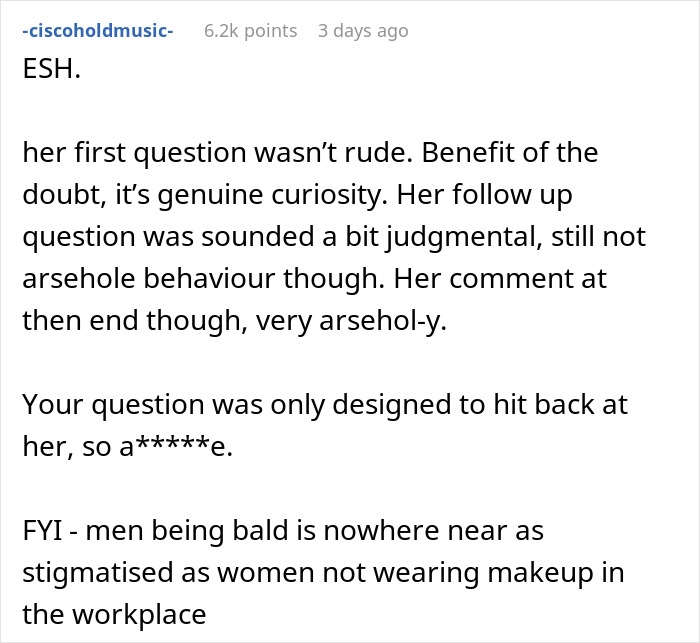Open the -ciscoholdmusic- user profile link
The width and height of the screenshot is (700, 643).
(x=98, y=31)
